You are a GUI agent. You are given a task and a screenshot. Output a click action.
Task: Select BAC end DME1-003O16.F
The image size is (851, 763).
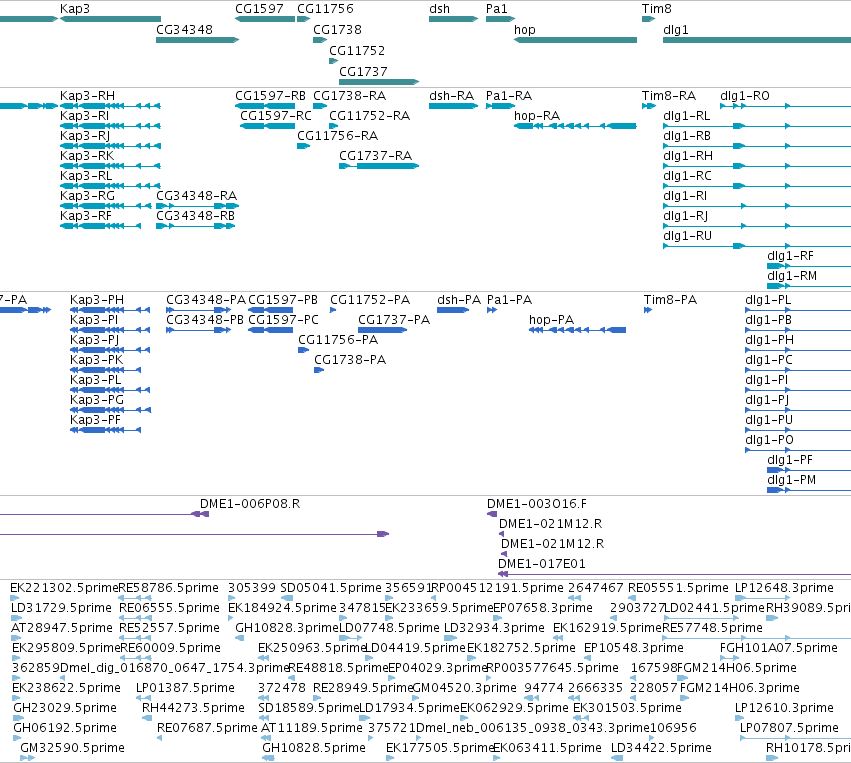tap(492, 514)
